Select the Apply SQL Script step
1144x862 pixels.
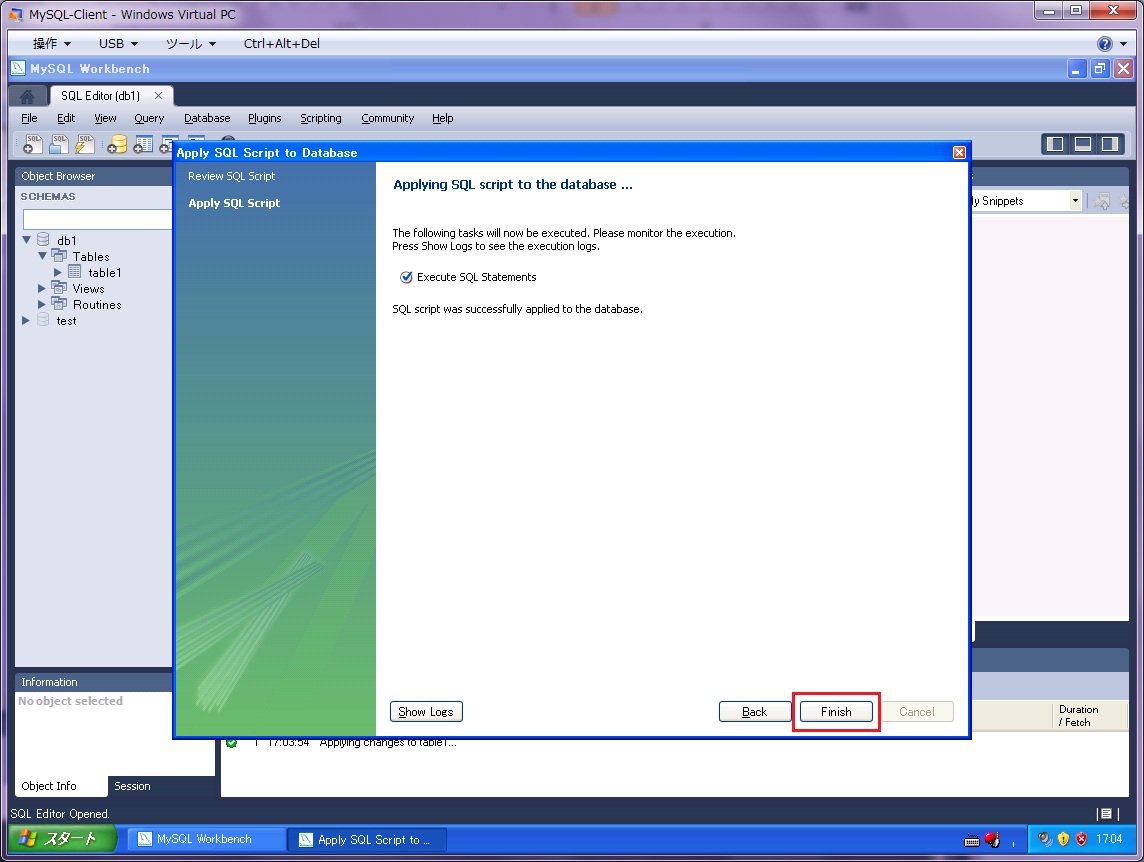pos(234,203)
